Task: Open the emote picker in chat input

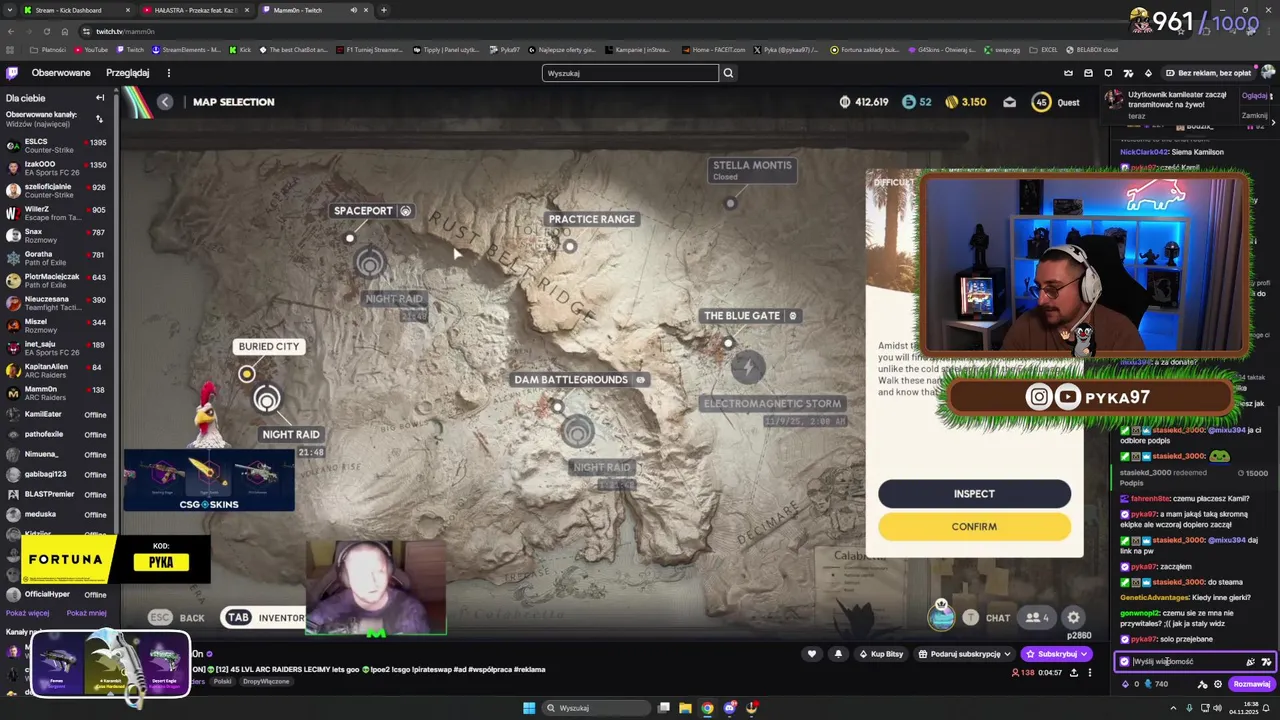Action: [x=1250, y=662]
